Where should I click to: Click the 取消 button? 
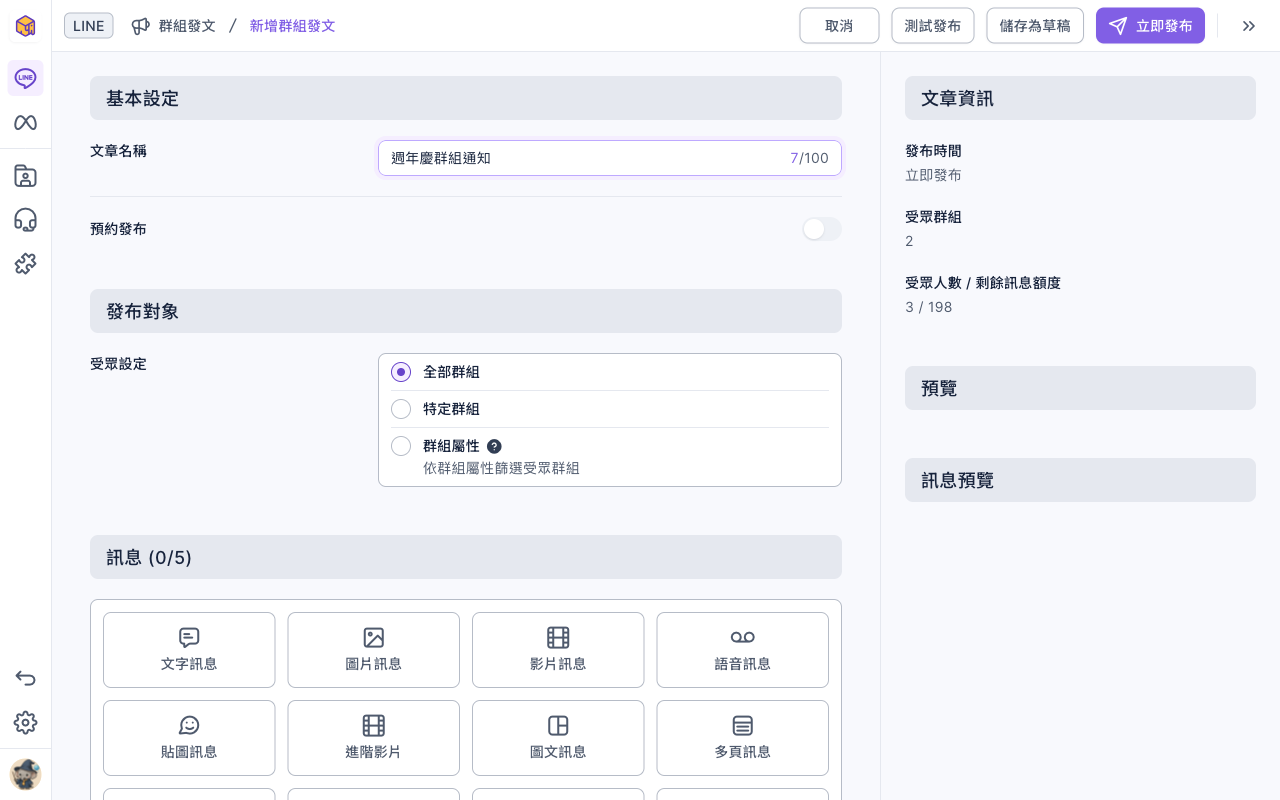(x=839, y=26)
